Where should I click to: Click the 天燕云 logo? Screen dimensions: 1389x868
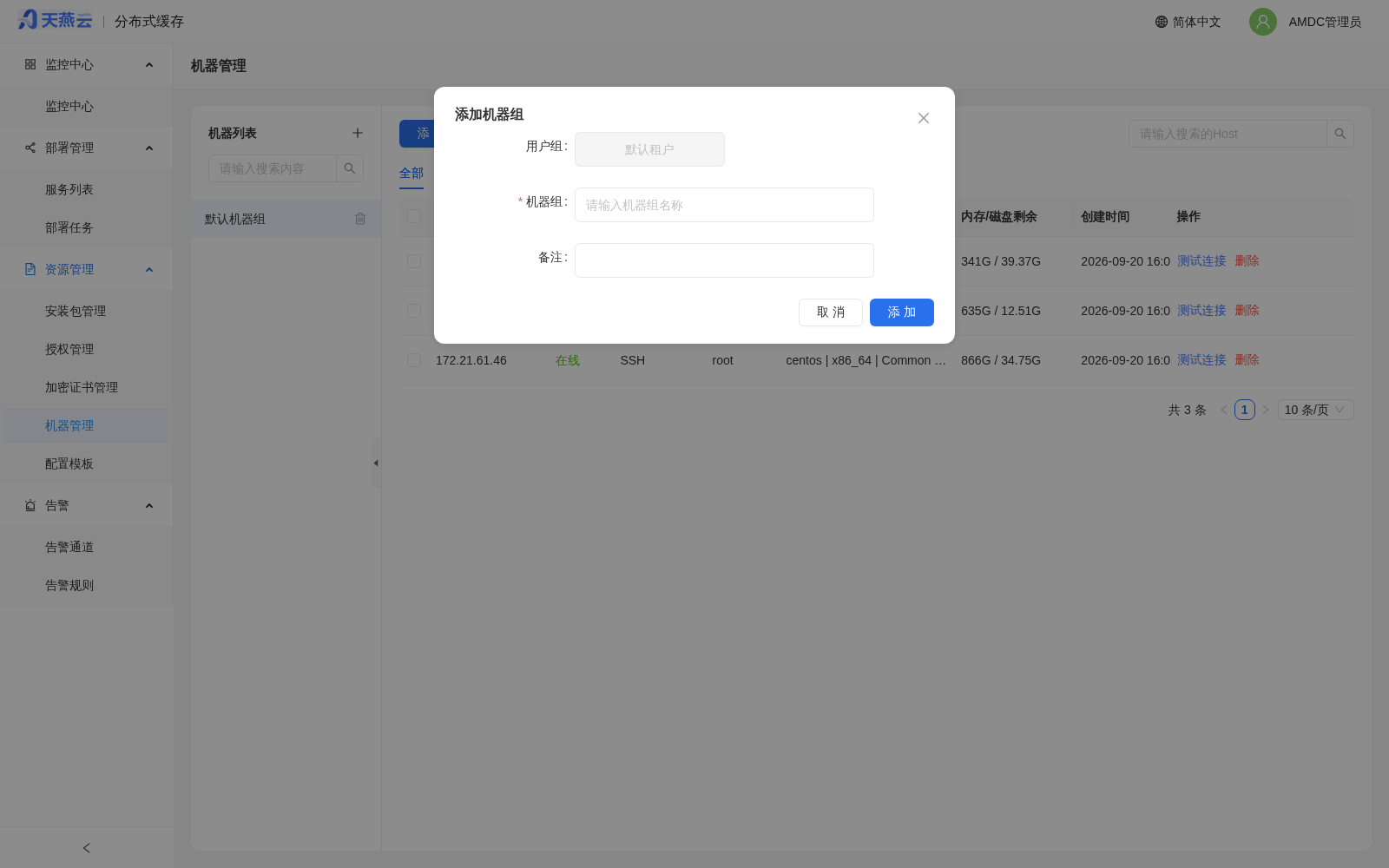coord(55,20)
